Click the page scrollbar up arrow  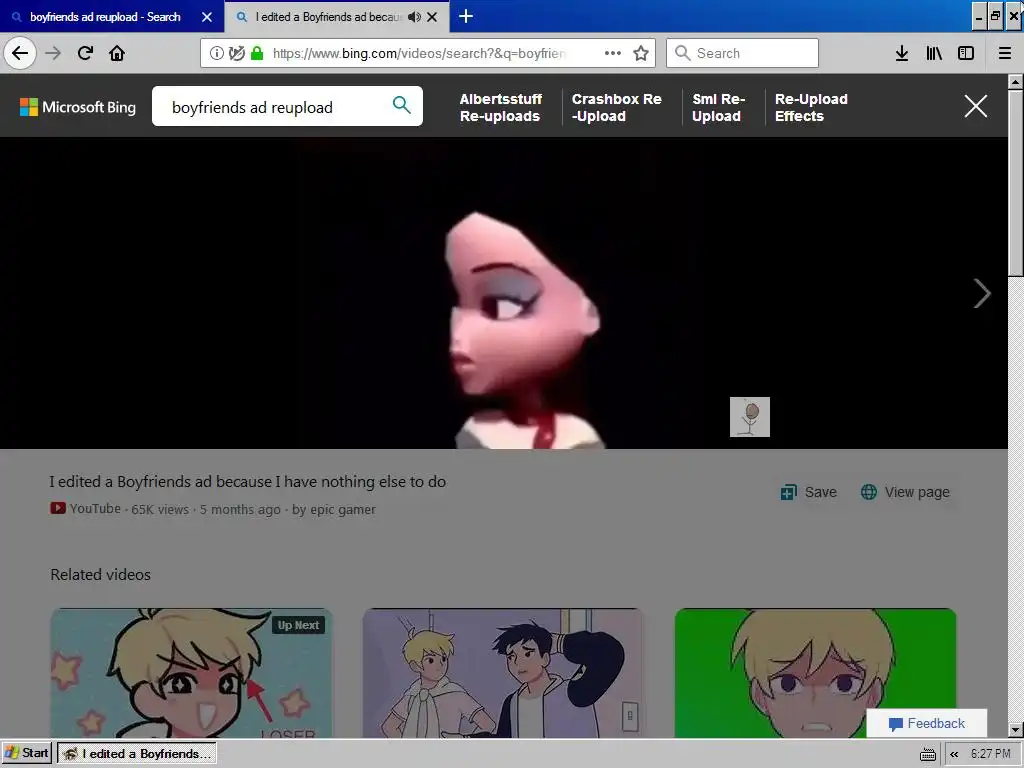pyautogui.click(x=1016, y=82)
